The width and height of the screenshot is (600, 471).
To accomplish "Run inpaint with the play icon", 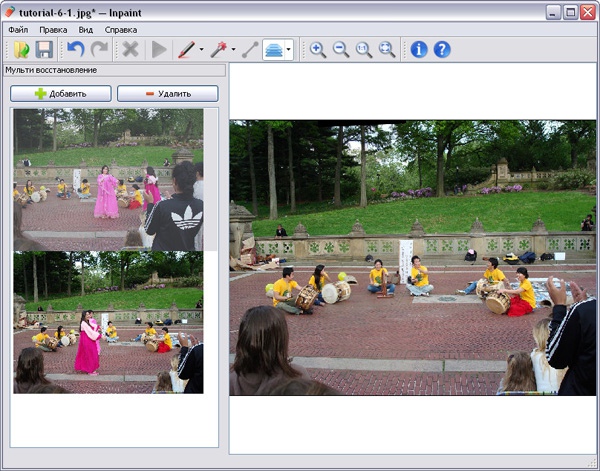I will coord(158,49).
